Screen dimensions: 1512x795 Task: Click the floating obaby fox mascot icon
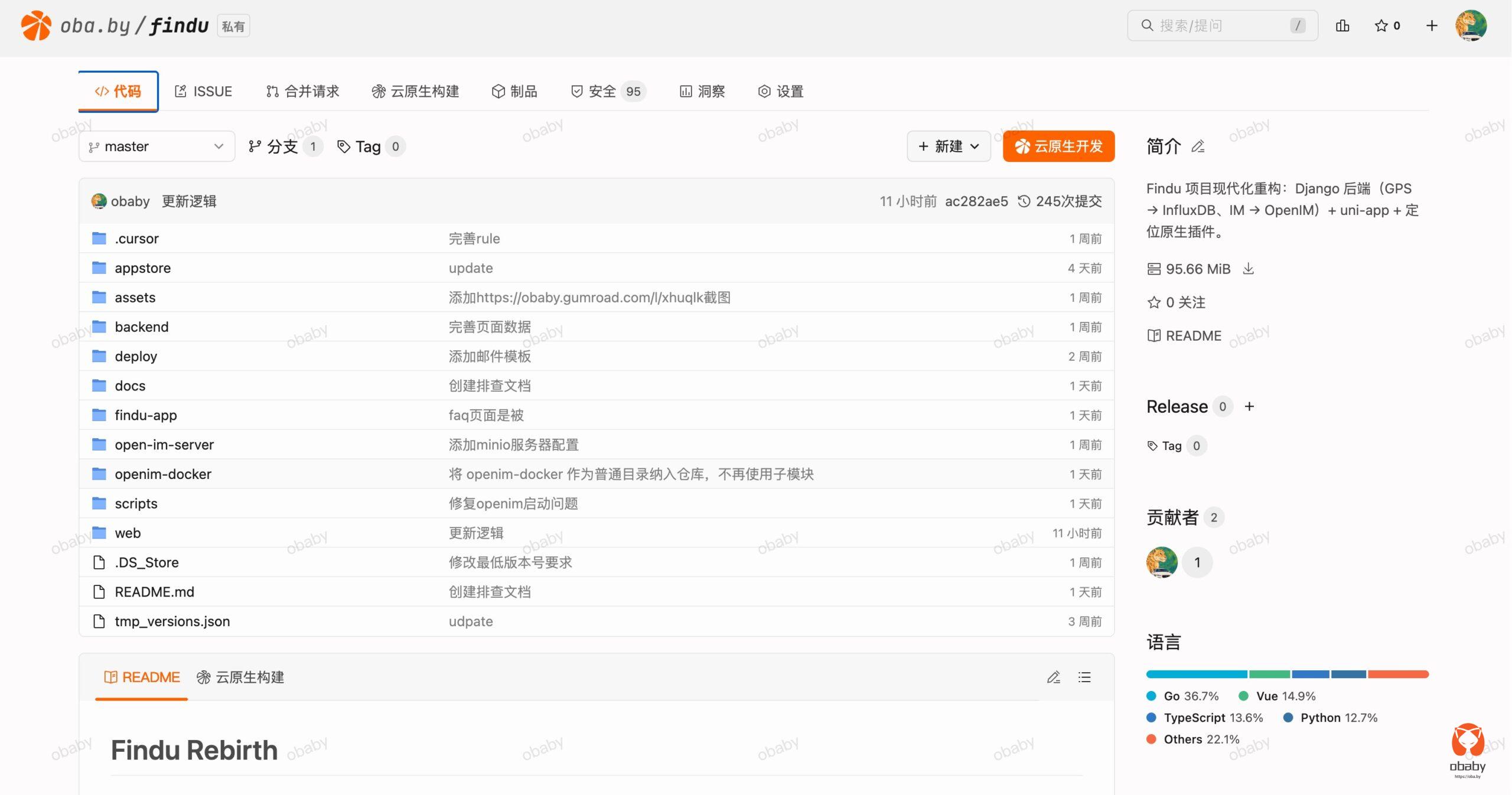[x=1468, y=750]
